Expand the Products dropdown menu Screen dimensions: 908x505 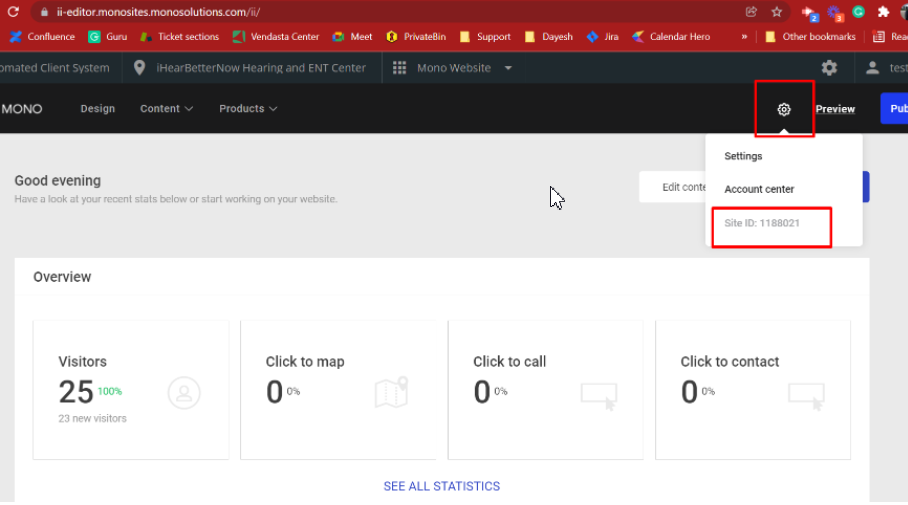click(248, 109)
